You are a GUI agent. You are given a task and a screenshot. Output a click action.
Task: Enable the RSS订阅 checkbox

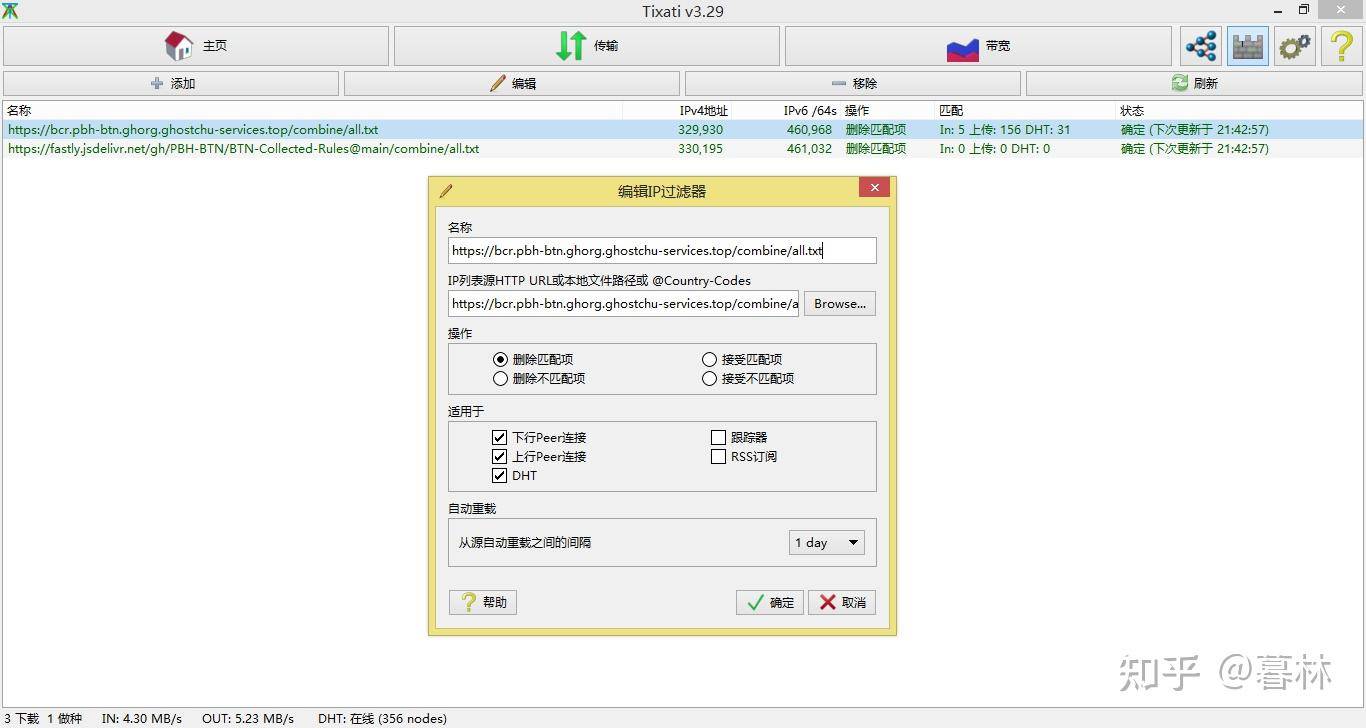(744, 456)
